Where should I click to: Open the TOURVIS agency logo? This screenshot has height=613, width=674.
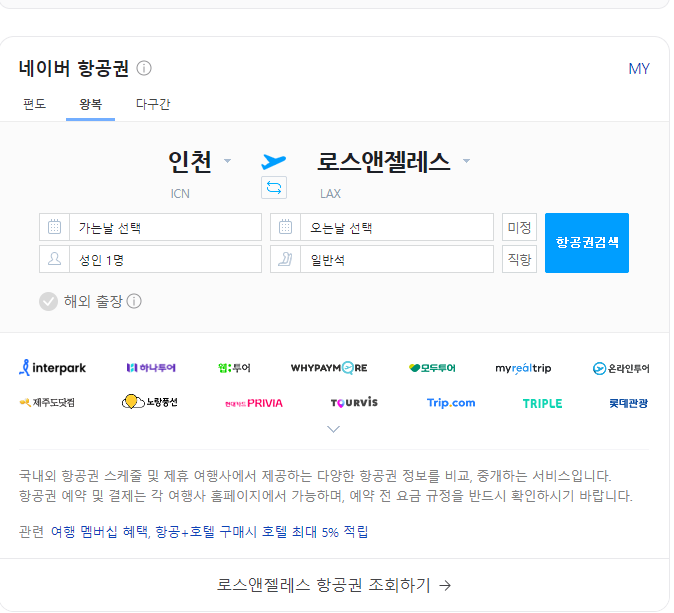pyautogui.click(x=354, y=403)
